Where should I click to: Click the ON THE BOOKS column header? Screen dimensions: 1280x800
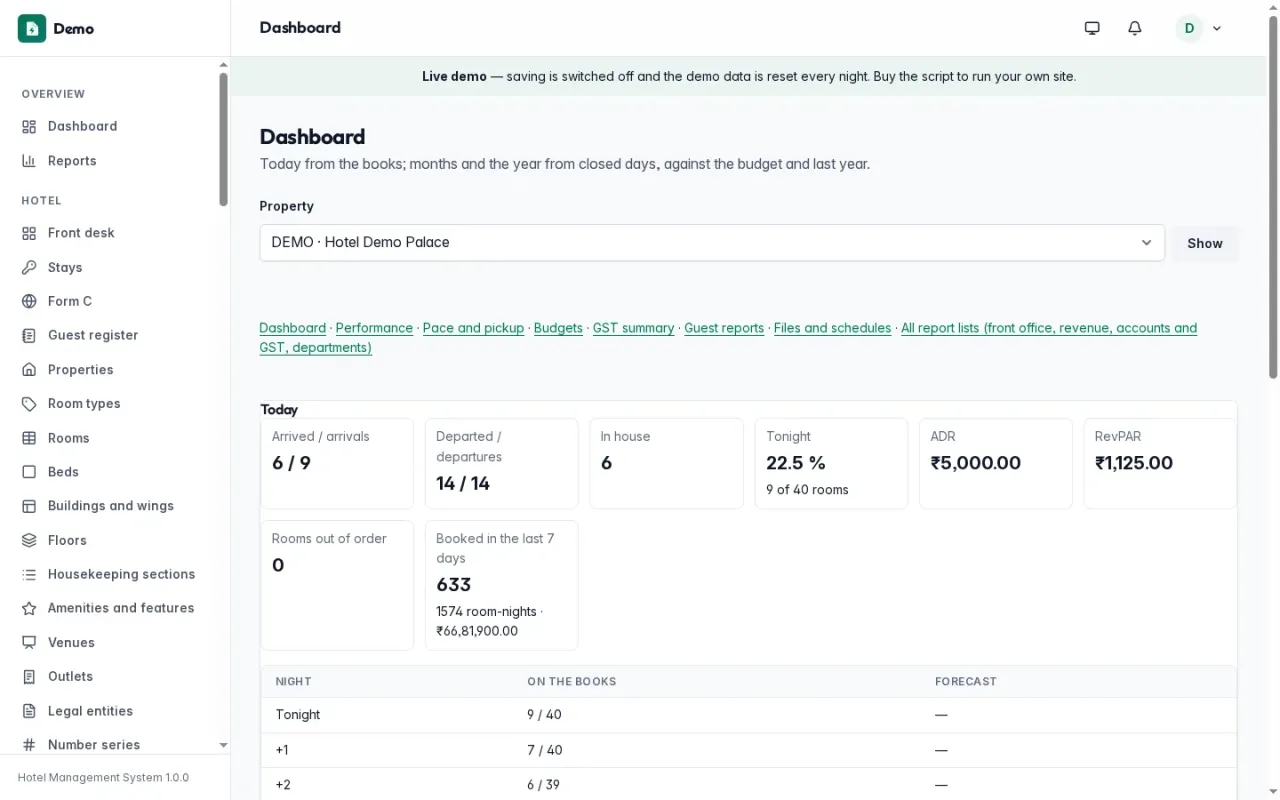(572, 682)
